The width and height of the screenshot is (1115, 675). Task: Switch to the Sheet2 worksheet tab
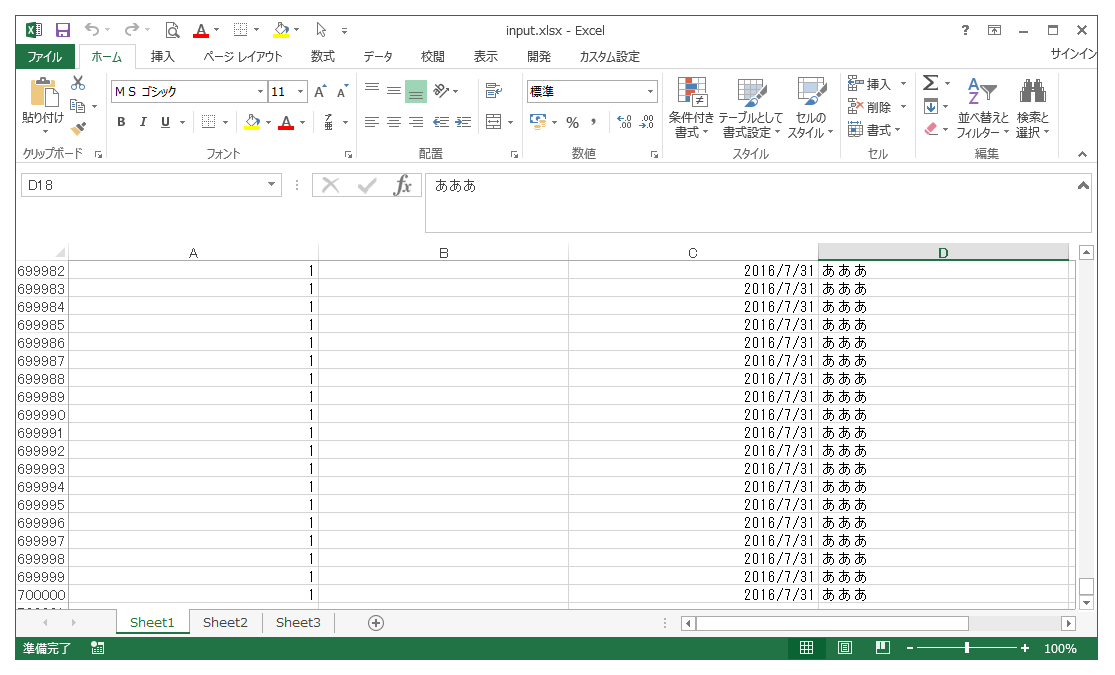(225, 622)
